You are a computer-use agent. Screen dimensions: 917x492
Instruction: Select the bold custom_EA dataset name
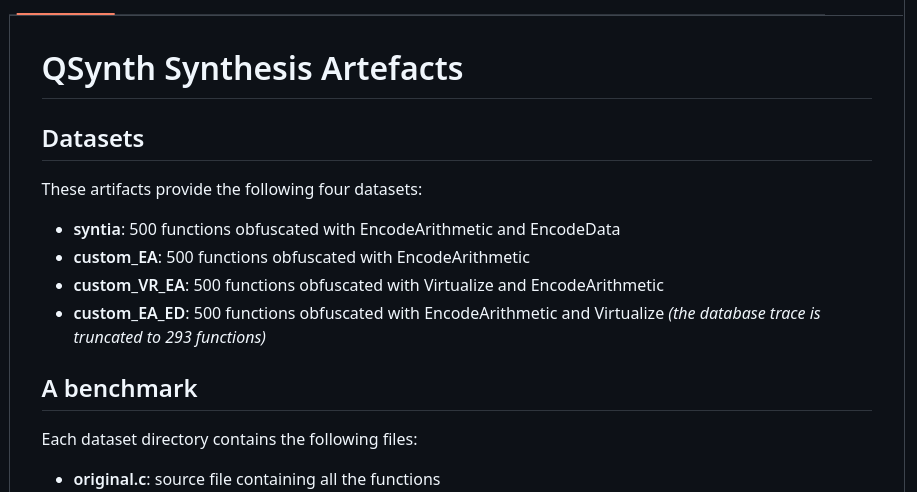point(116,257)
